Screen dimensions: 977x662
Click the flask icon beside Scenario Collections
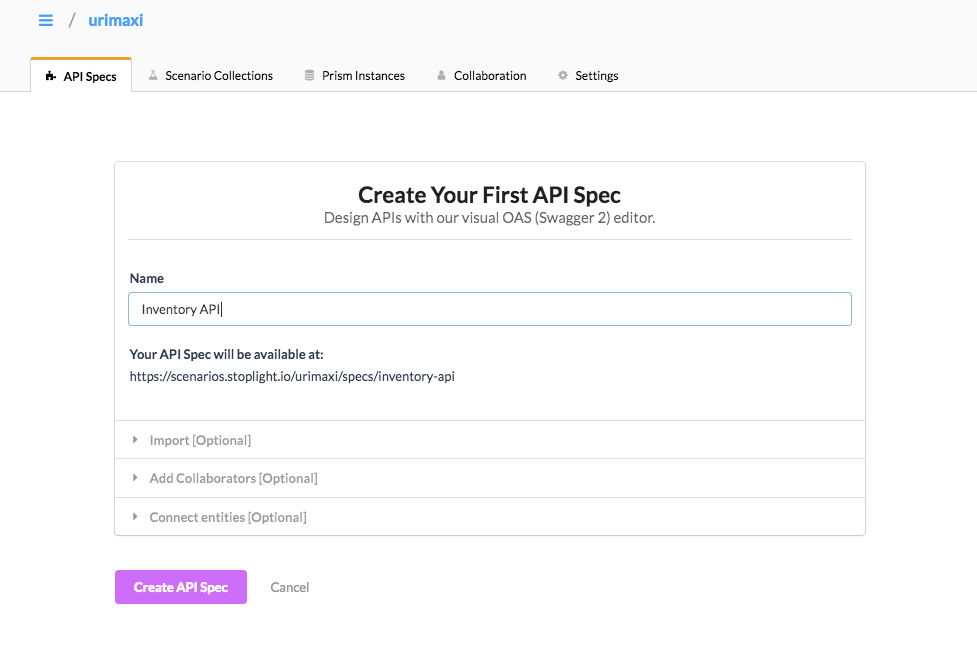(153, 75)
